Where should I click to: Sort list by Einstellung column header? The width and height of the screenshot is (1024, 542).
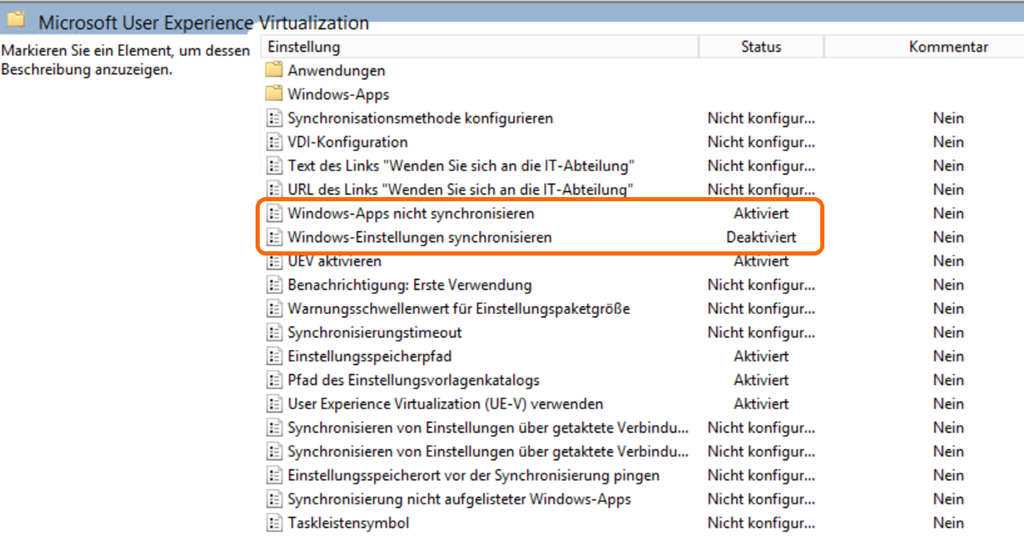point(304,47)
